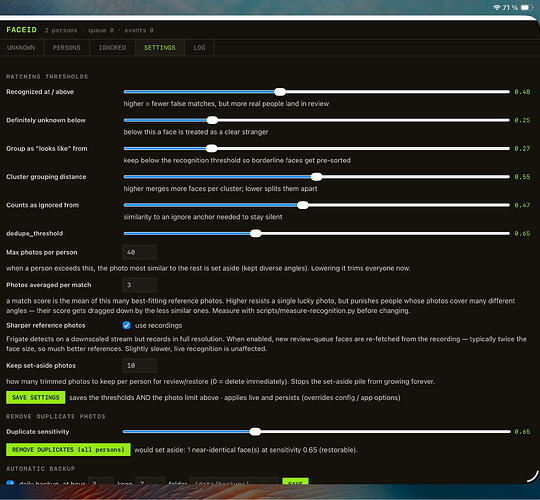Open the UNKNOWN tab

(21, 48)
